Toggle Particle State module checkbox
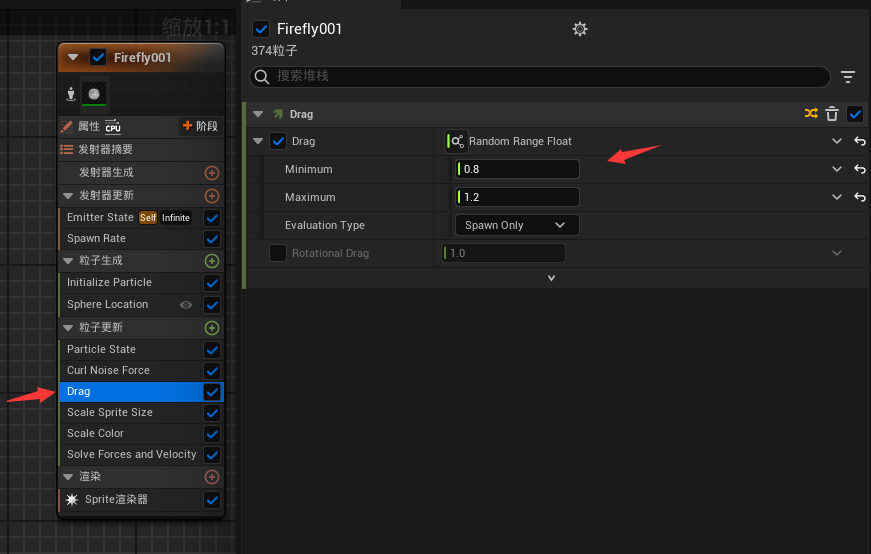The height and width of the screenshot is (554, 871). point(212,350)
